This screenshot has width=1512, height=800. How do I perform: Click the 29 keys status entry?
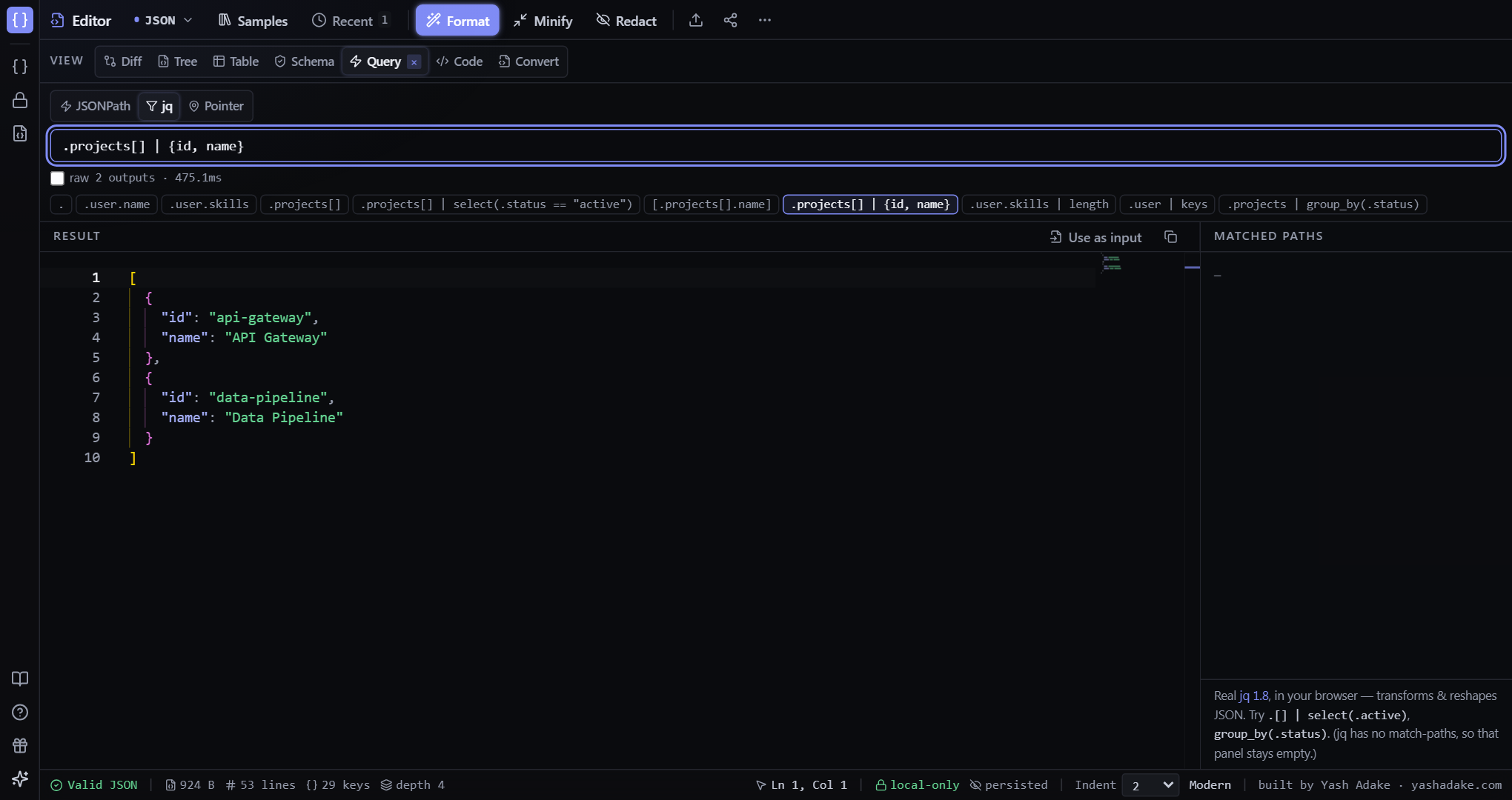[337, 785]
